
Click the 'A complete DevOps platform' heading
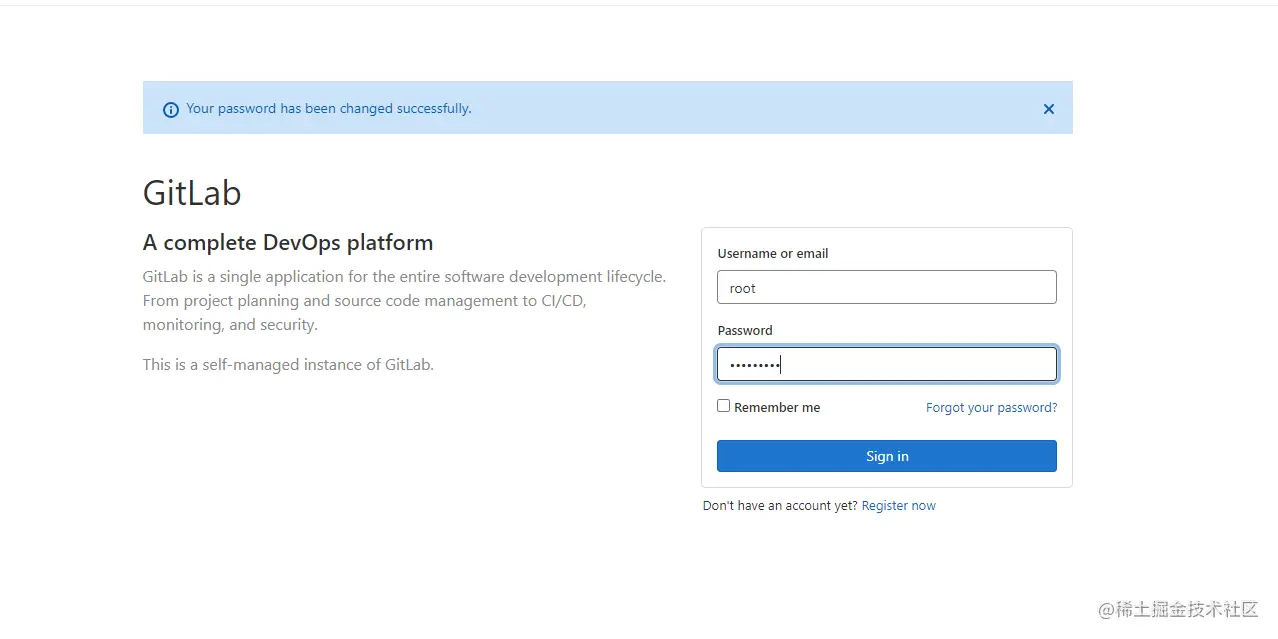coord(288,242)
